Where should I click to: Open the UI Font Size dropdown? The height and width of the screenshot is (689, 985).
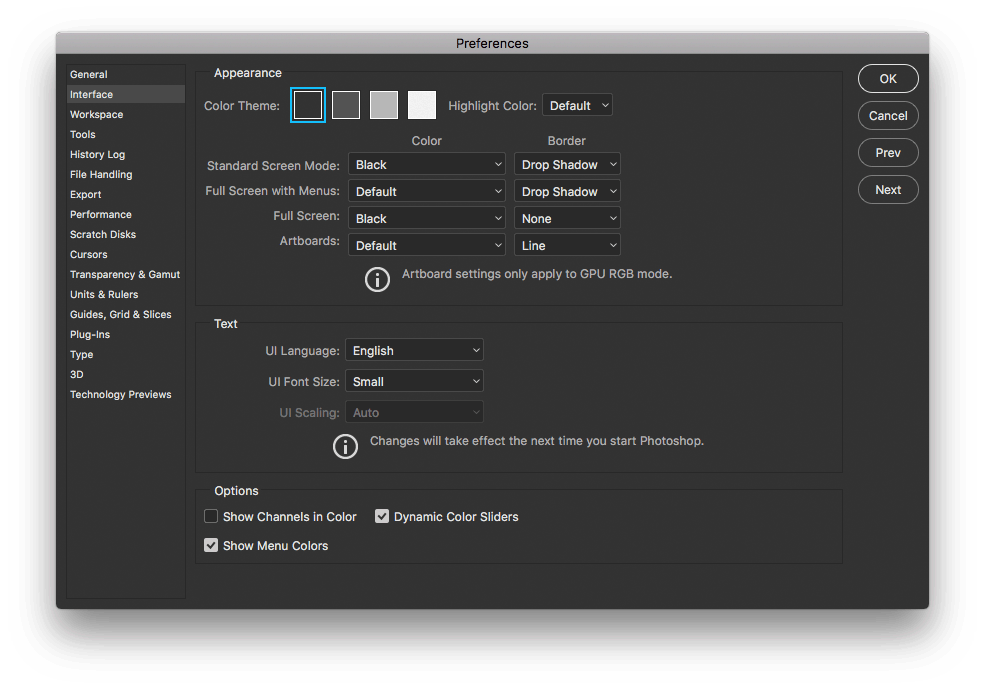(x=415, y=381)
